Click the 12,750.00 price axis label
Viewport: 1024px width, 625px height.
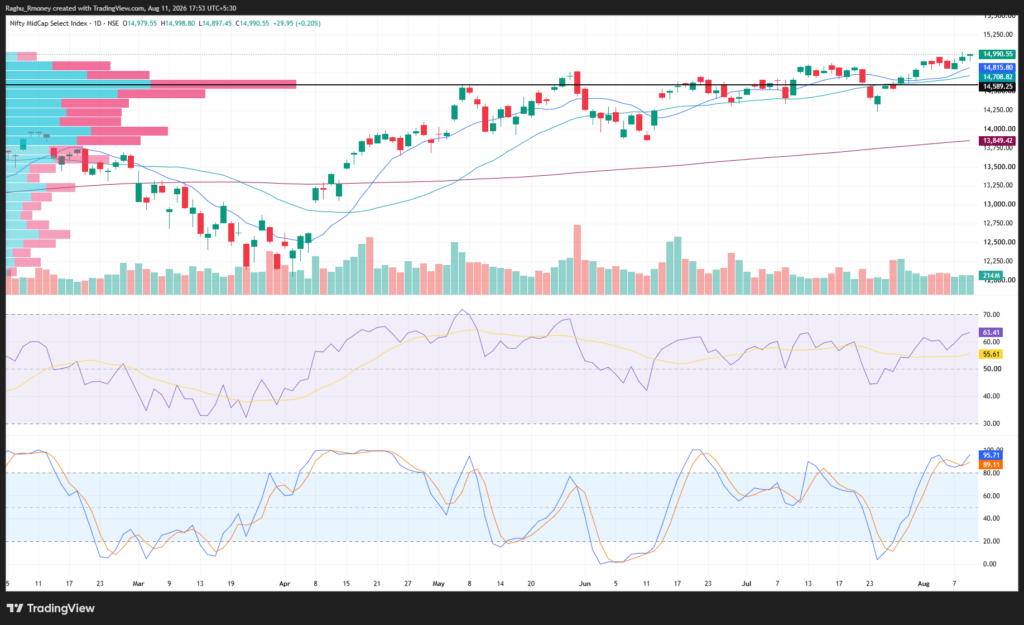tap(999, 223)
